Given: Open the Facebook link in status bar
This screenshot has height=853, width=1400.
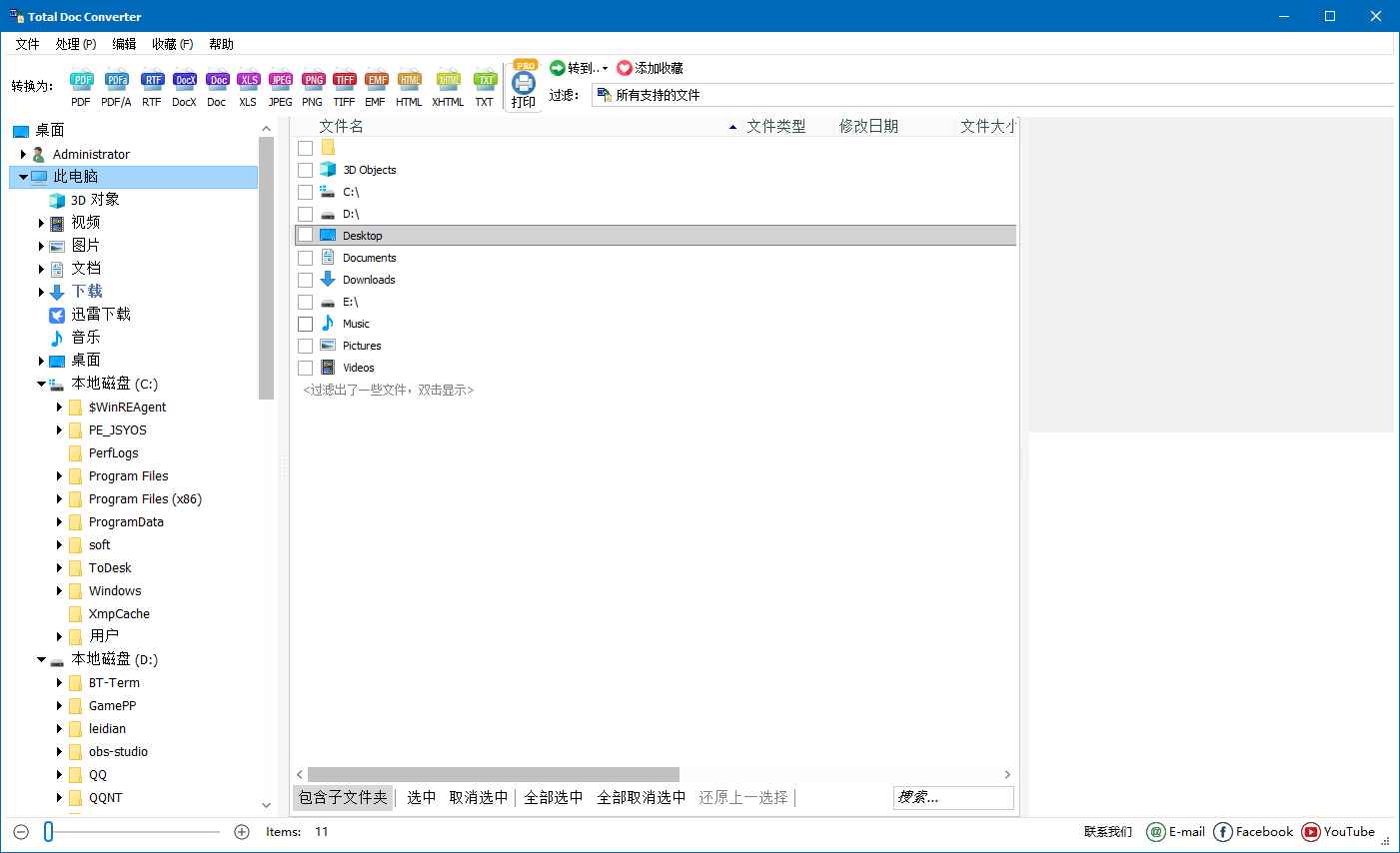Looking at the screenshot, I should (1254, 831).
